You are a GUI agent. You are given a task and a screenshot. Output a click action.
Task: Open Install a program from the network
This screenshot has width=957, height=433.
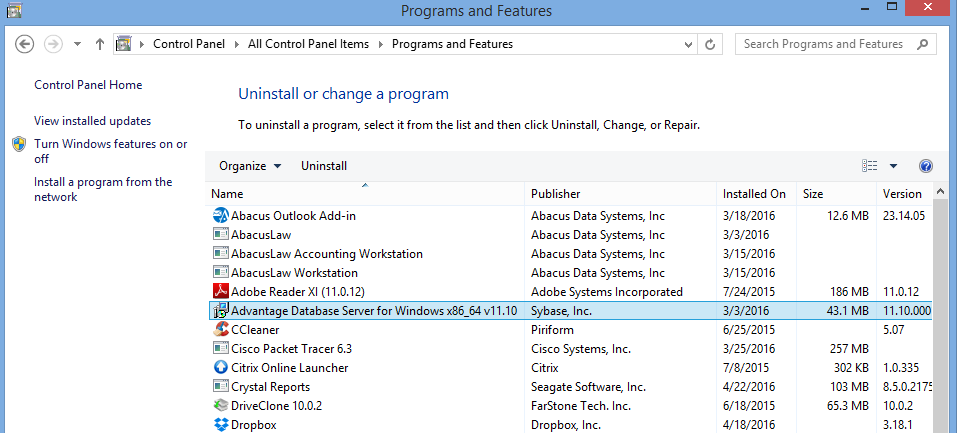pyautogui.click(x=103, y=189)
